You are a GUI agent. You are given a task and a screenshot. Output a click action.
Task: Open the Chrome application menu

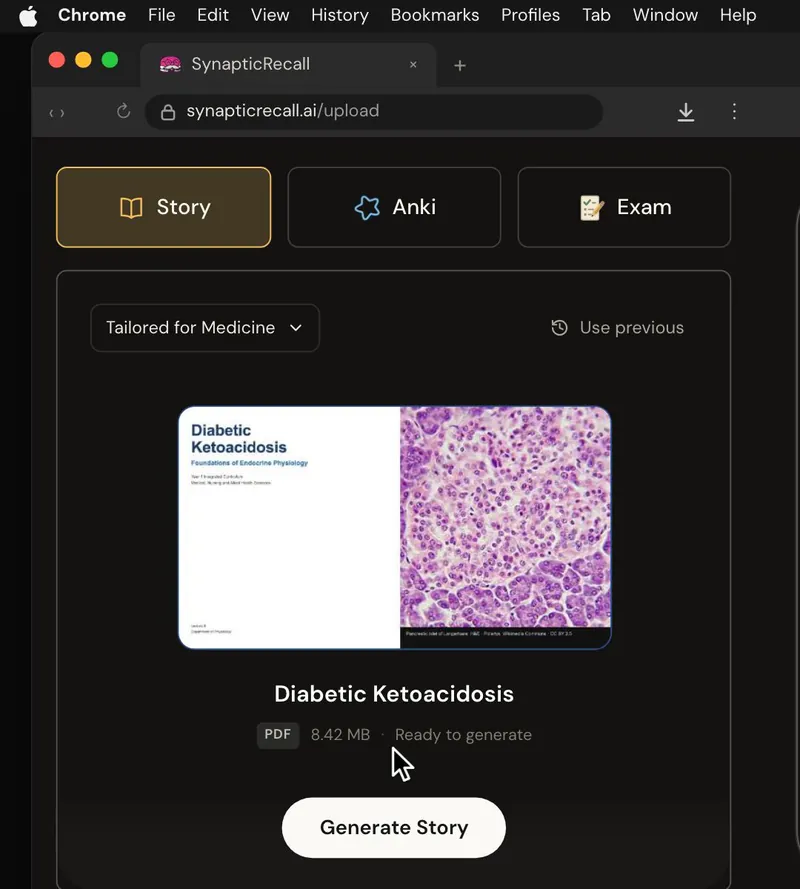pyautogui.click(x=92, y=15)
